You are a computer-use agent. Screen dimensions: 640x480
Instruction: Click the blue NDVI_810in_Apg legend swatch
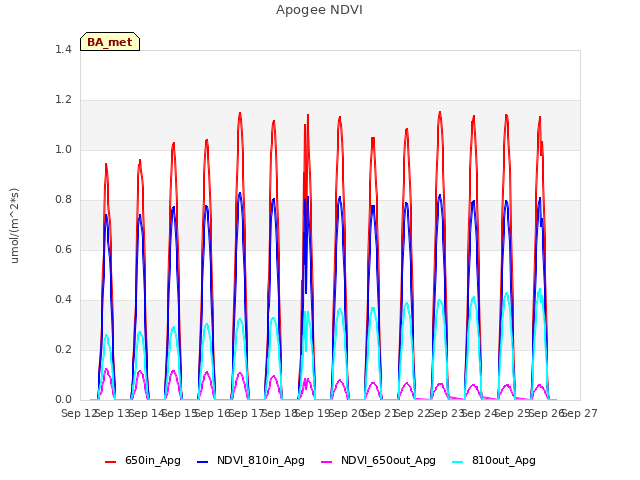[x=202, y=462]
